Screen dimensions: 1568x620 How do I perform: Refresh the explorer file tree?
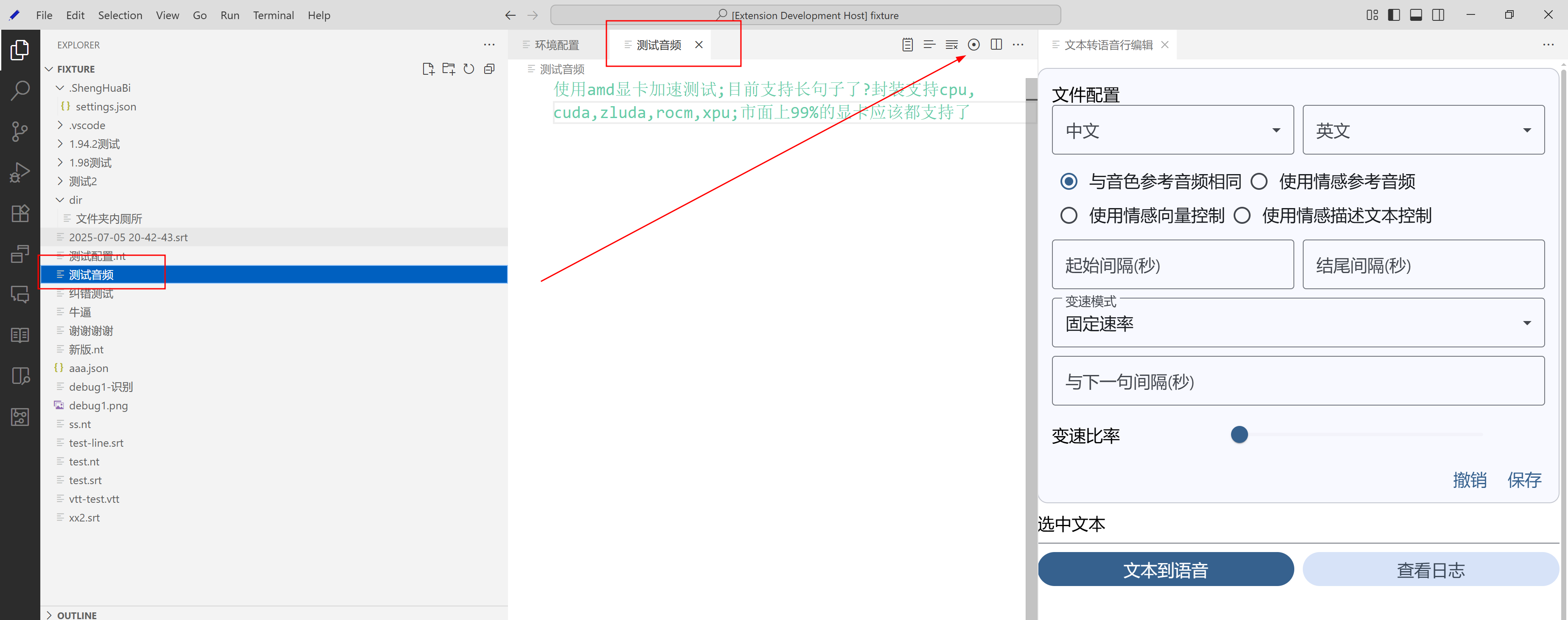click(x=468, y=69)
